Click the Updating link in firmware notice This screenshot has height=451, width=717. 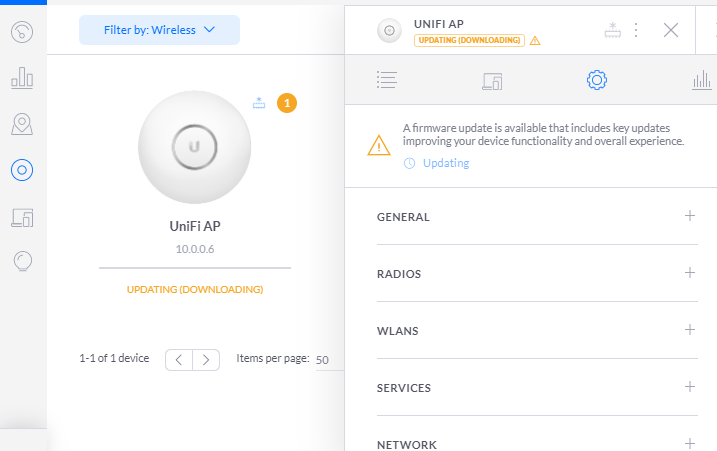click(x=445, y=163)
